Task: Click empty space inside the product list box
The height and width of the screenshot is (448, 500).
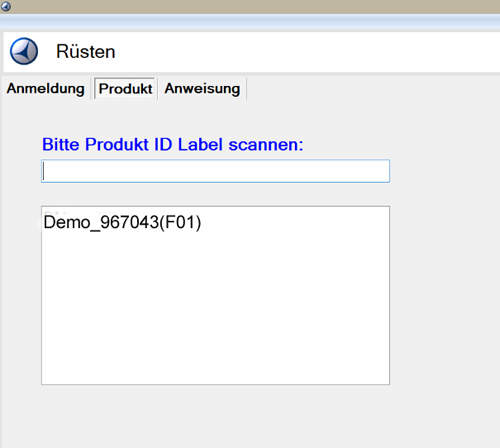Action: coord(215,307)
